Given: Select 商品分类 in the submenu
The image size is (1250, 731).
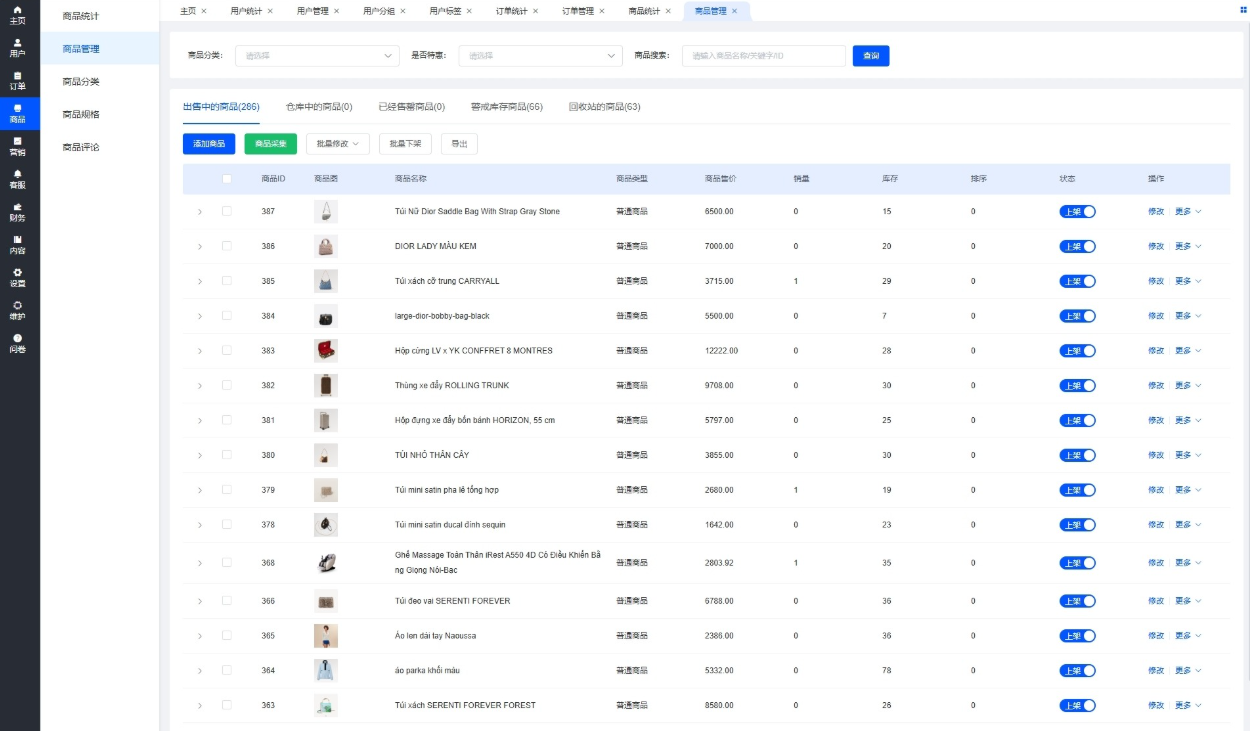Looking at the screenshot, I should 81,82.
